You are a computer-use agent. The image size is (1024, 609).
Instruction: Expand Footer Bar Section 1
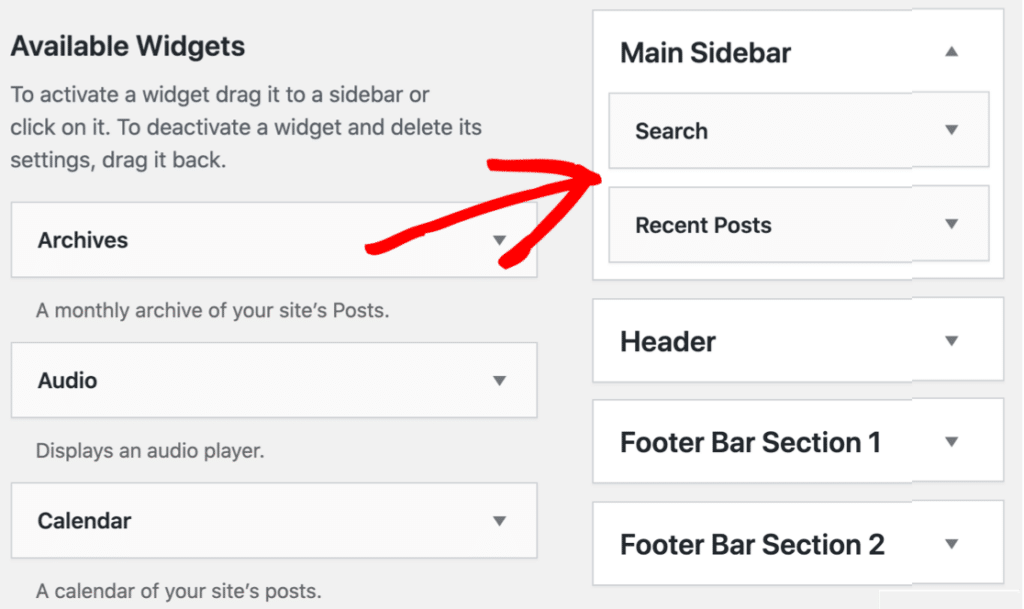click(x=951, y=441)
